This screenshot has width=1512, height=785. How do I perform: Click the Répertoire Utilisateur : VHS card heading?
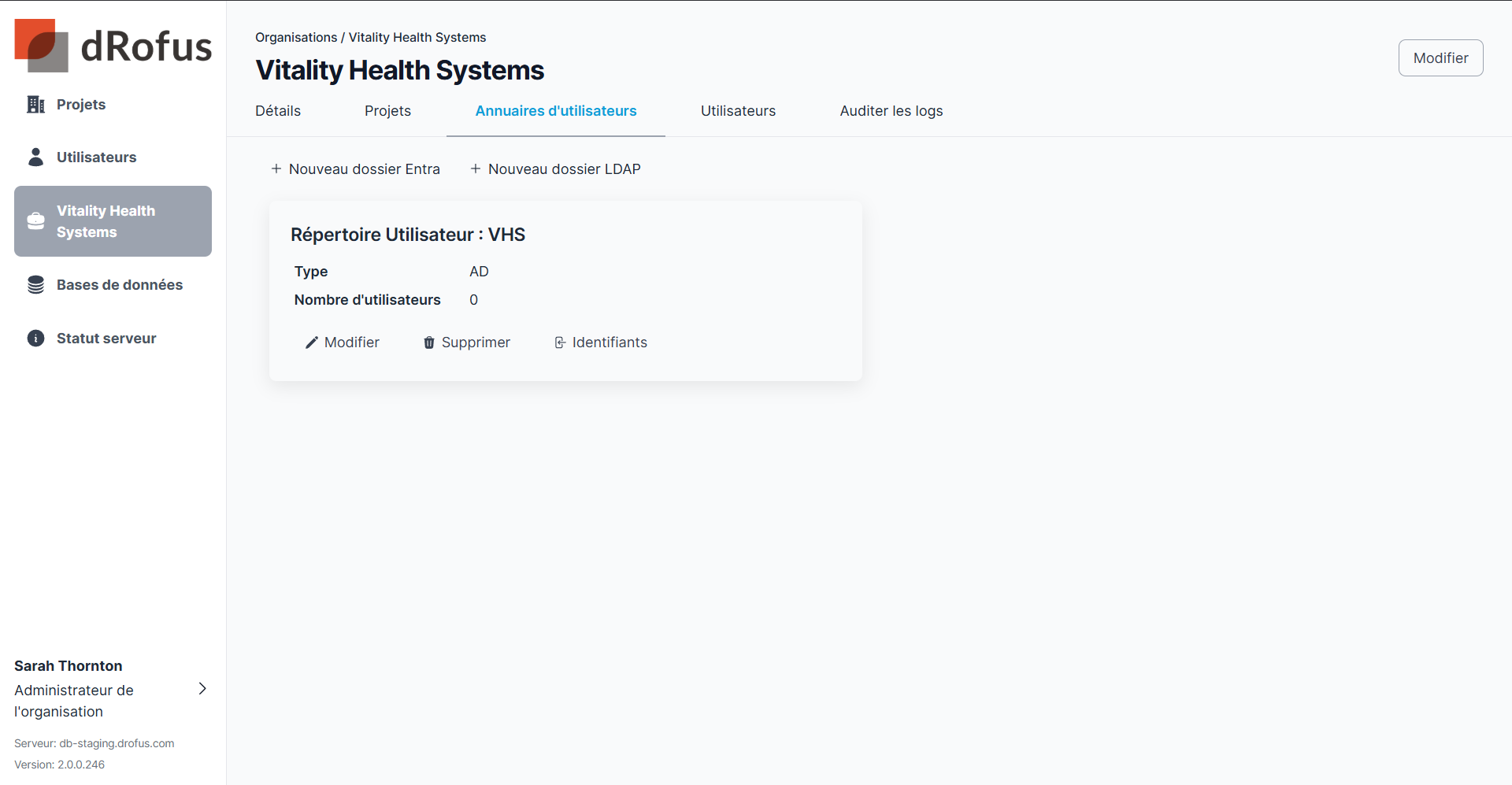[x=408, y=235]
